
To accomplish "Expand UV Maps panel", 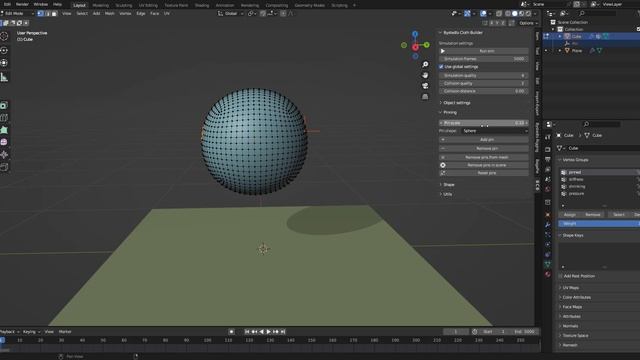I will coord(570,288).
